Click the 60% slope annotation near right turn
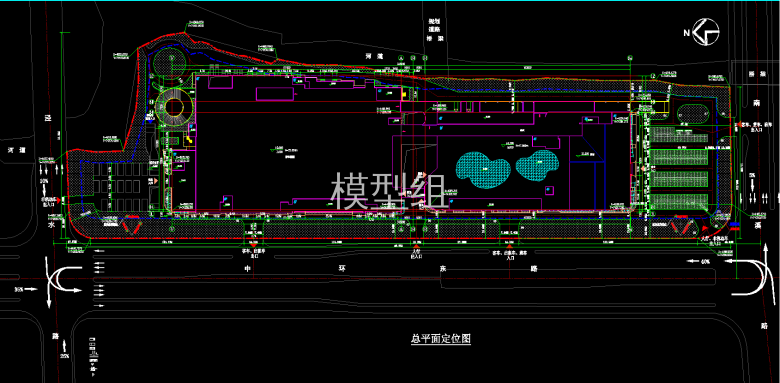The height and width of the screenshot is (383, 780). [x=702, y=261]
